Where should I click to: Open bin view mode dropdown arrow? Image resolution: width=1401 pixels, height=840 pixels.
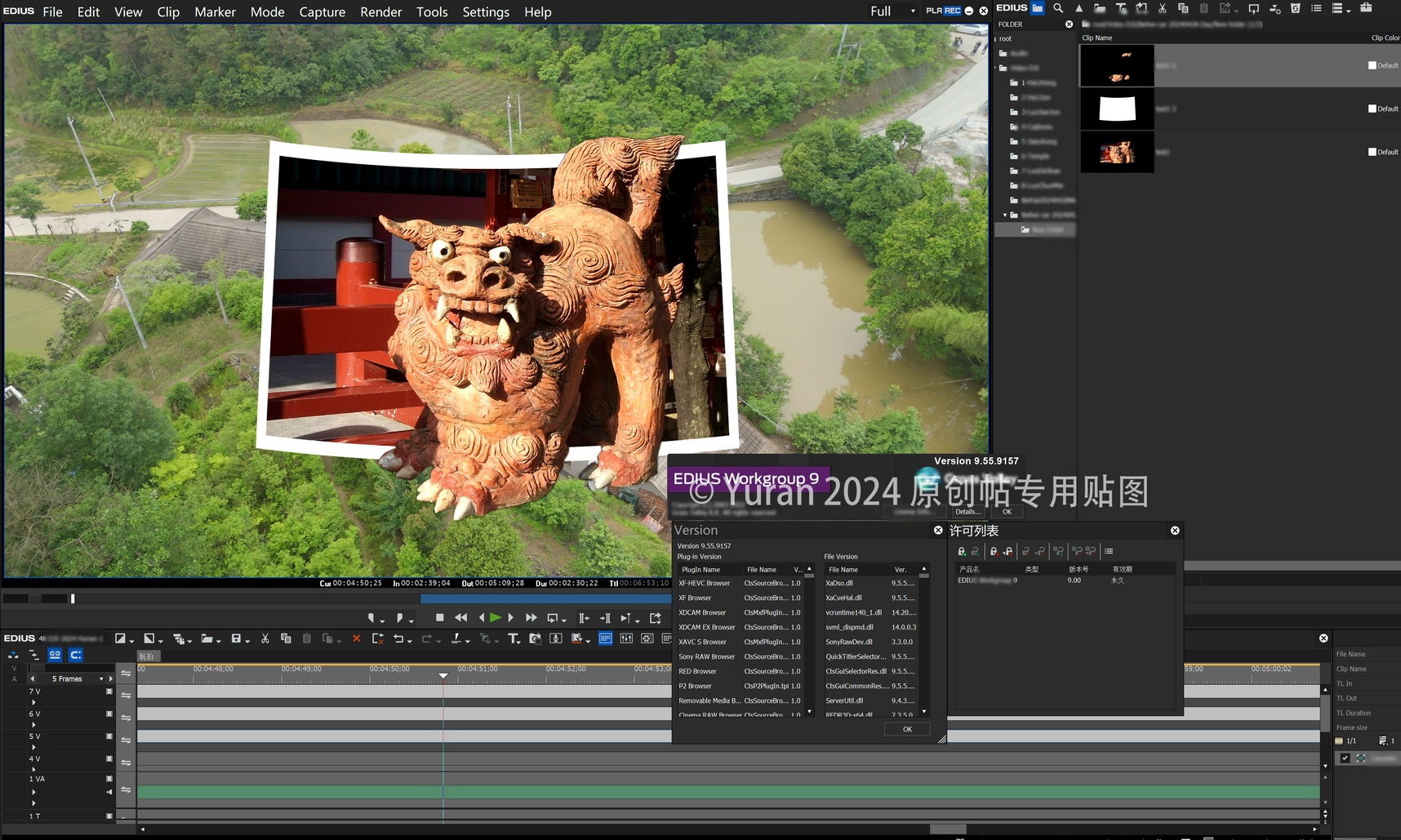(1349, 10)
